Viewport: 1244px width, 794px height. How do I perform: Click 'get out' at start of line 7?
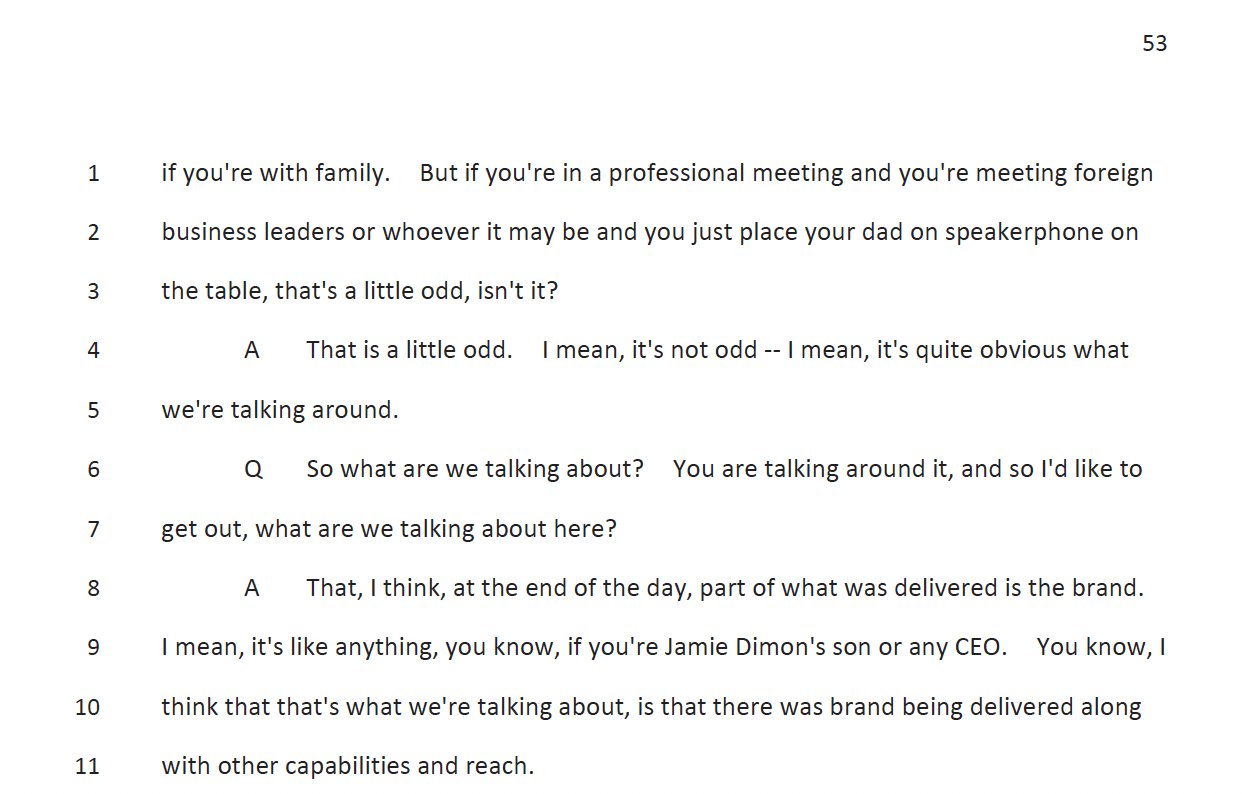click(x=203, y=530)
